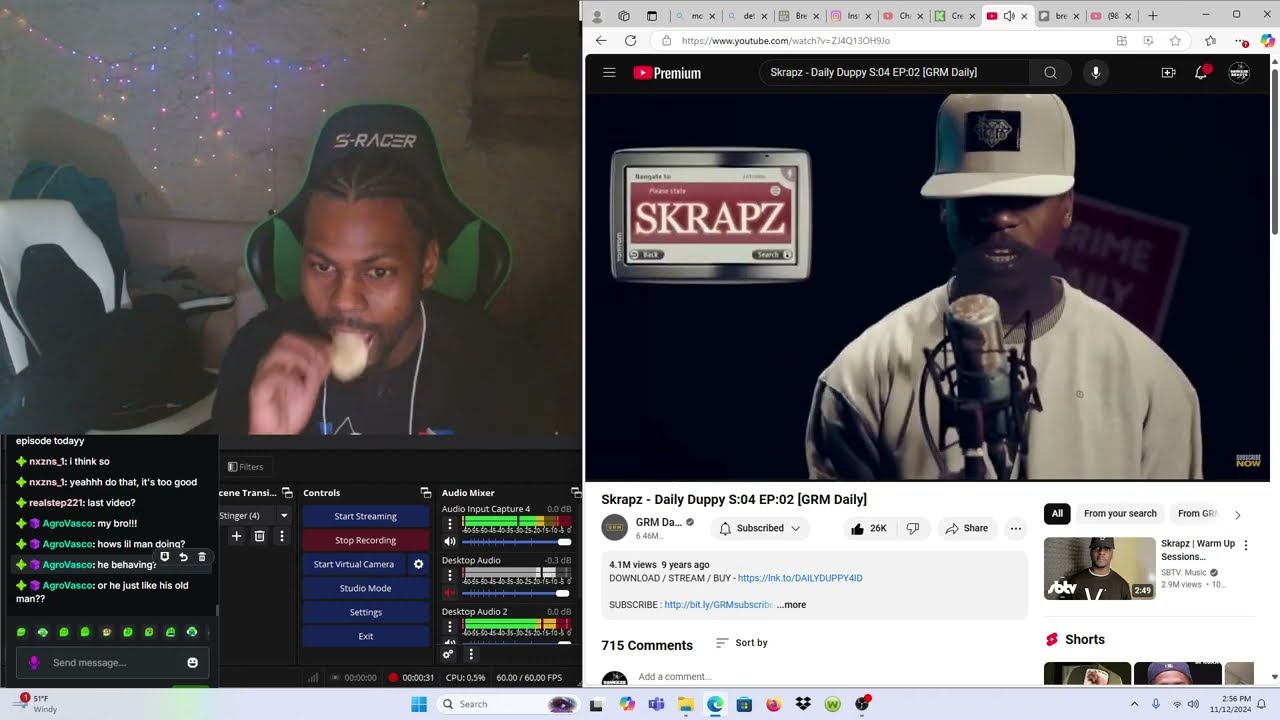The height and width of the screenshot is (720, 1280).
Task: Expand the video description with ...more
Action: click(x=791, y=605)
